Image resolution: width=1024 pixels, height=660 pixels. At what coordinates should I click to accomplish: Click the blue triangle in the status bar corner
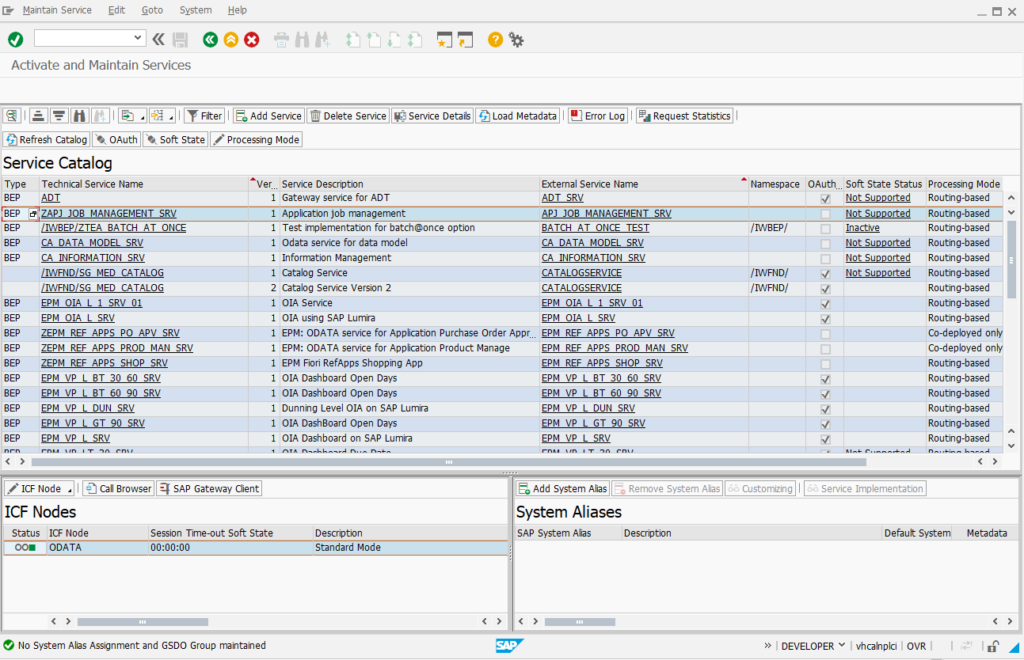pos(1014,647)
